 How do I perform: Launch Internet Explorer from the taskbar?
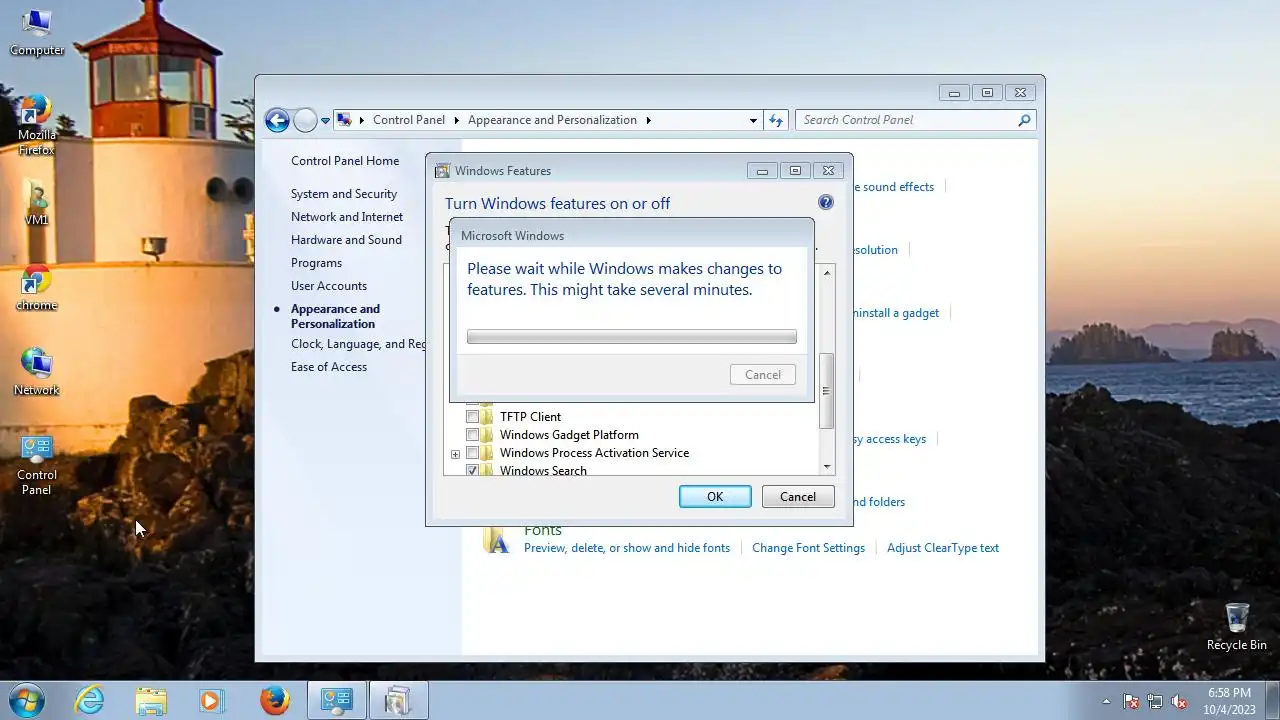tap(90, 700)
